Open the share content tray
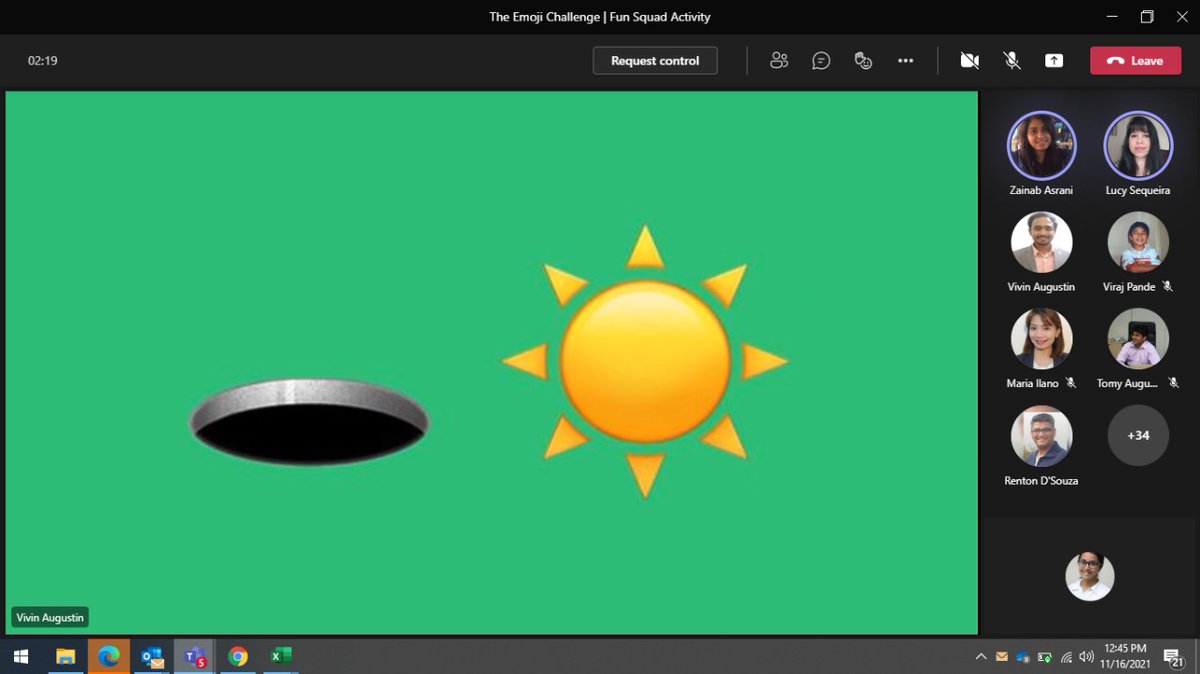1200x674 pixels. click(1054, 61)
